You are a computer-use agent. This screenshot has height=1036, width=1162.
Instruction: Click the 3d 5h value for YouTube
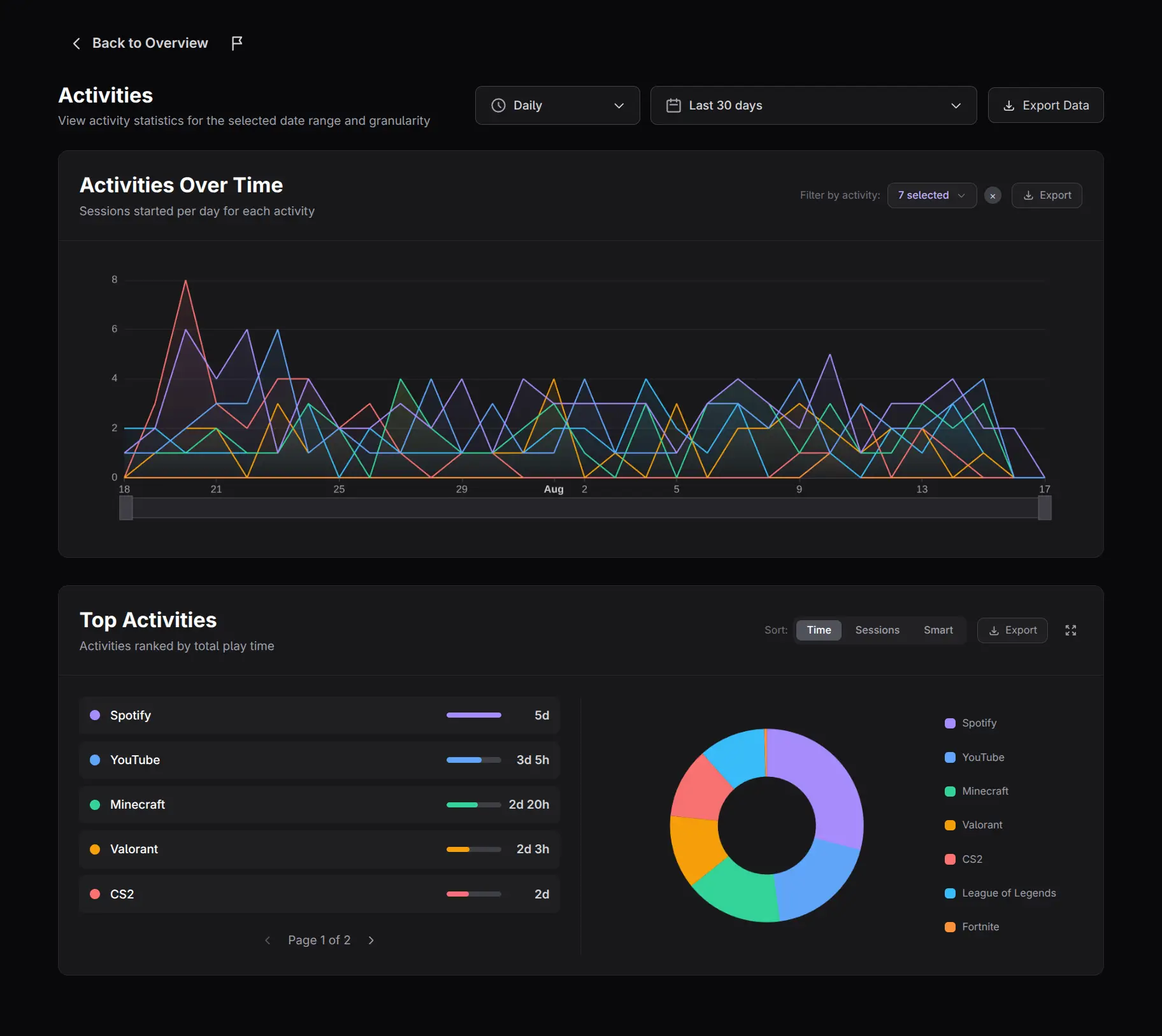point(533,760)
